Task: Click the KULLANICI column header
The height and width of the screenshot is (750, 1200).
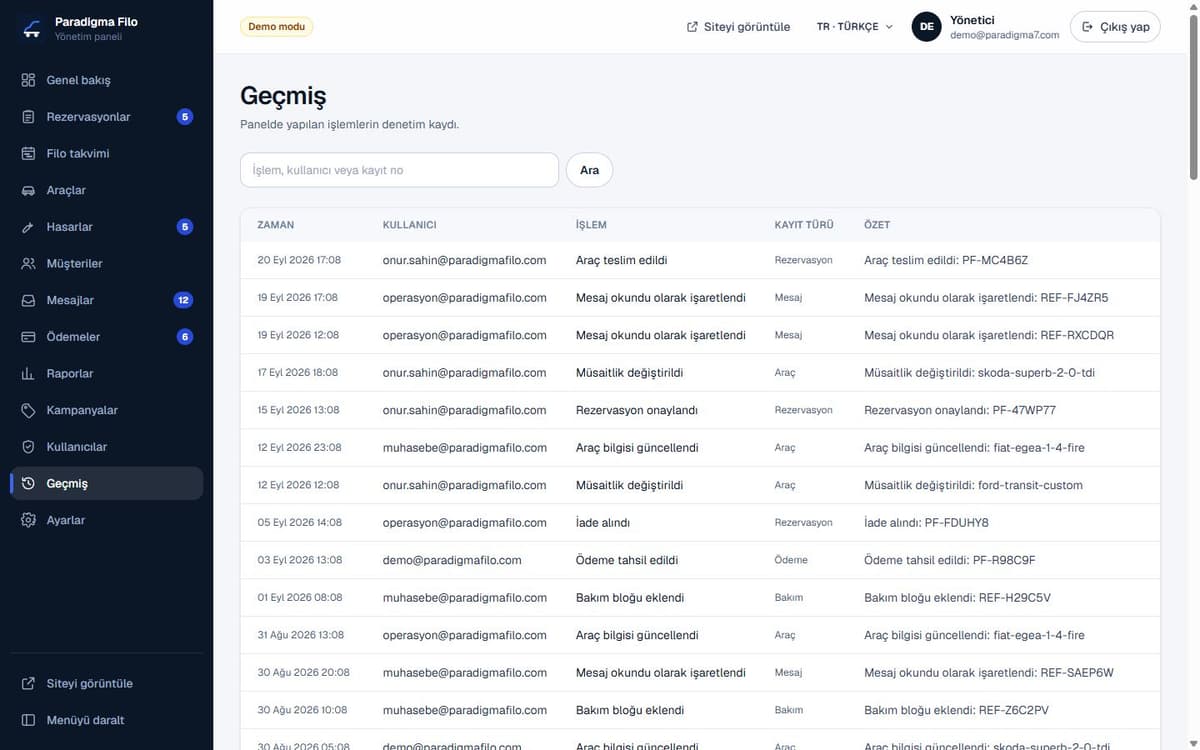Action: [x=410, y=225]
